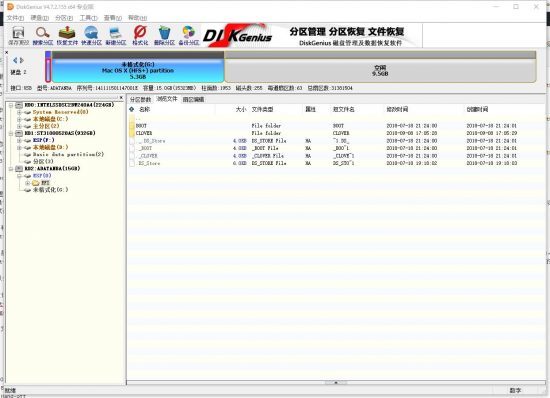Click the 新建分区 new partition icon
This screenshot has height=398, width=550.
(116, 35)
